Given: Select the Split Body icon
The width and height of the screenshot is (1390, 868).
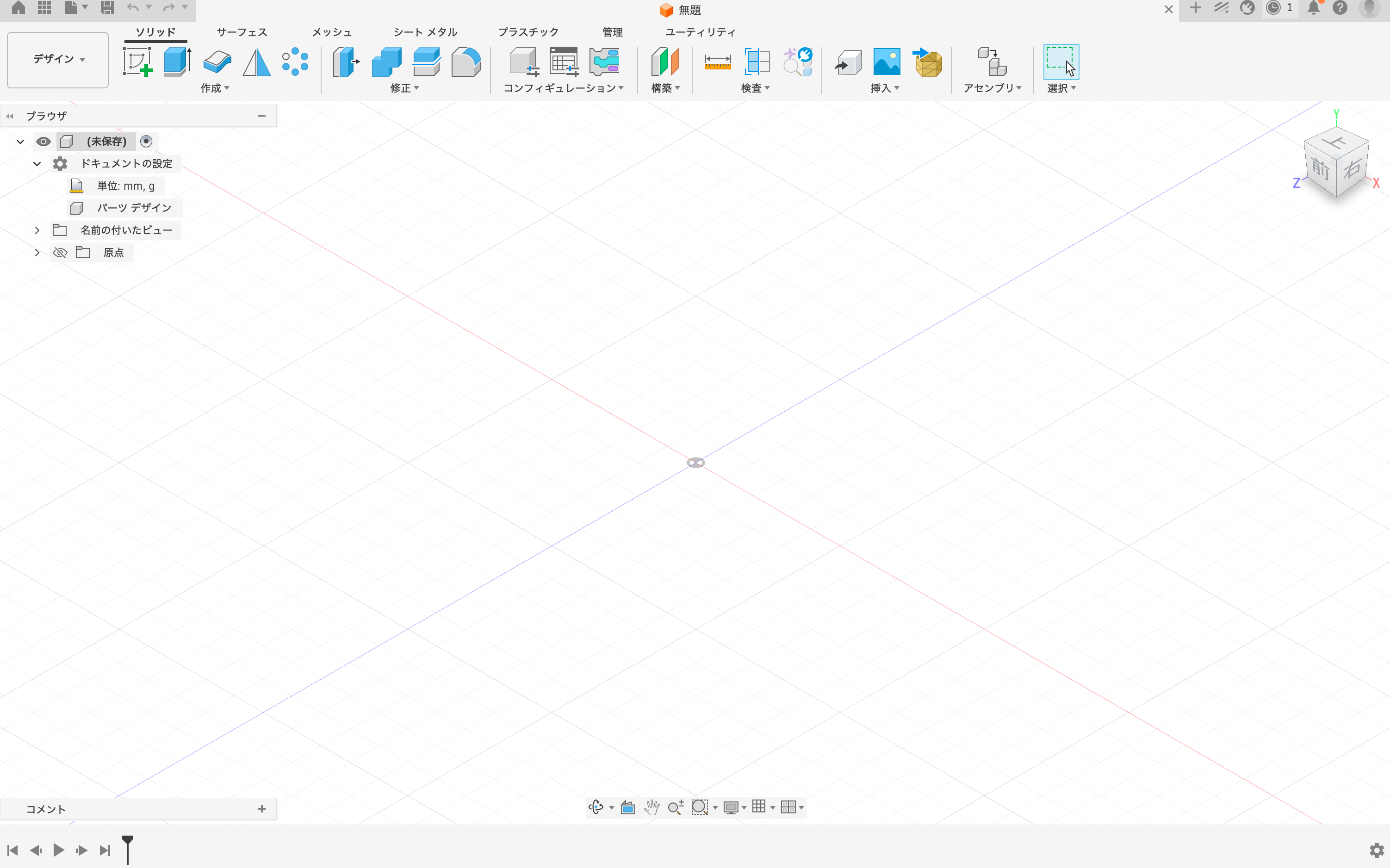Looking at the screenshot, I should (x=426, y=62).
